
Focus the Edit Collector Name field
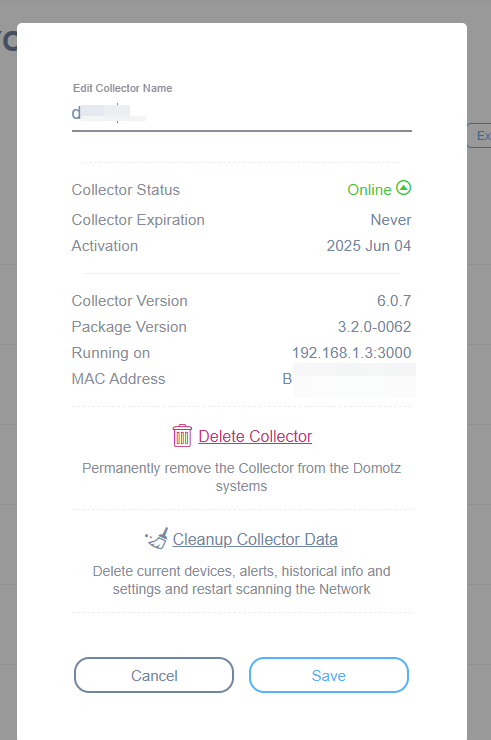[242, 114]
